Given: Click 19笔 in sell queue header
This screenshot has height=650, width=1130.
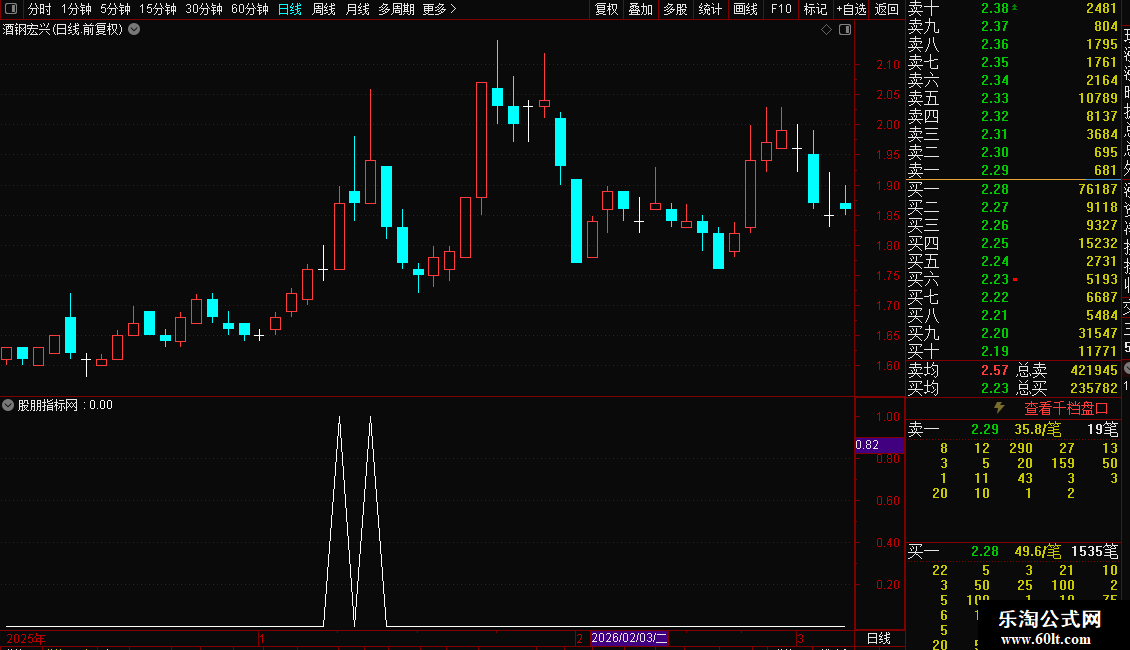Looking at the screenshot, I should coord(1103,429).
